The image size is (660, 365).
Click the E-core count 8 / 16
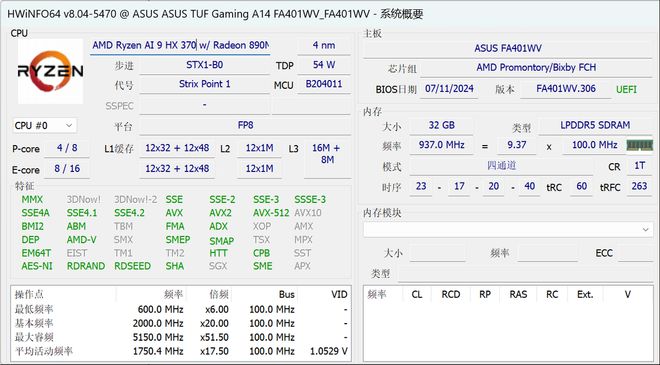tap(67, 169)
